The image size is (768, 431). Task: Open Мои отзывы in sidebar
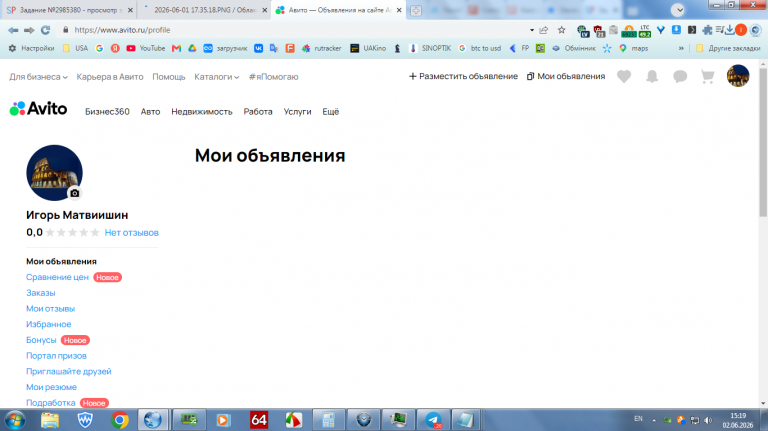(x=50, y=309)
